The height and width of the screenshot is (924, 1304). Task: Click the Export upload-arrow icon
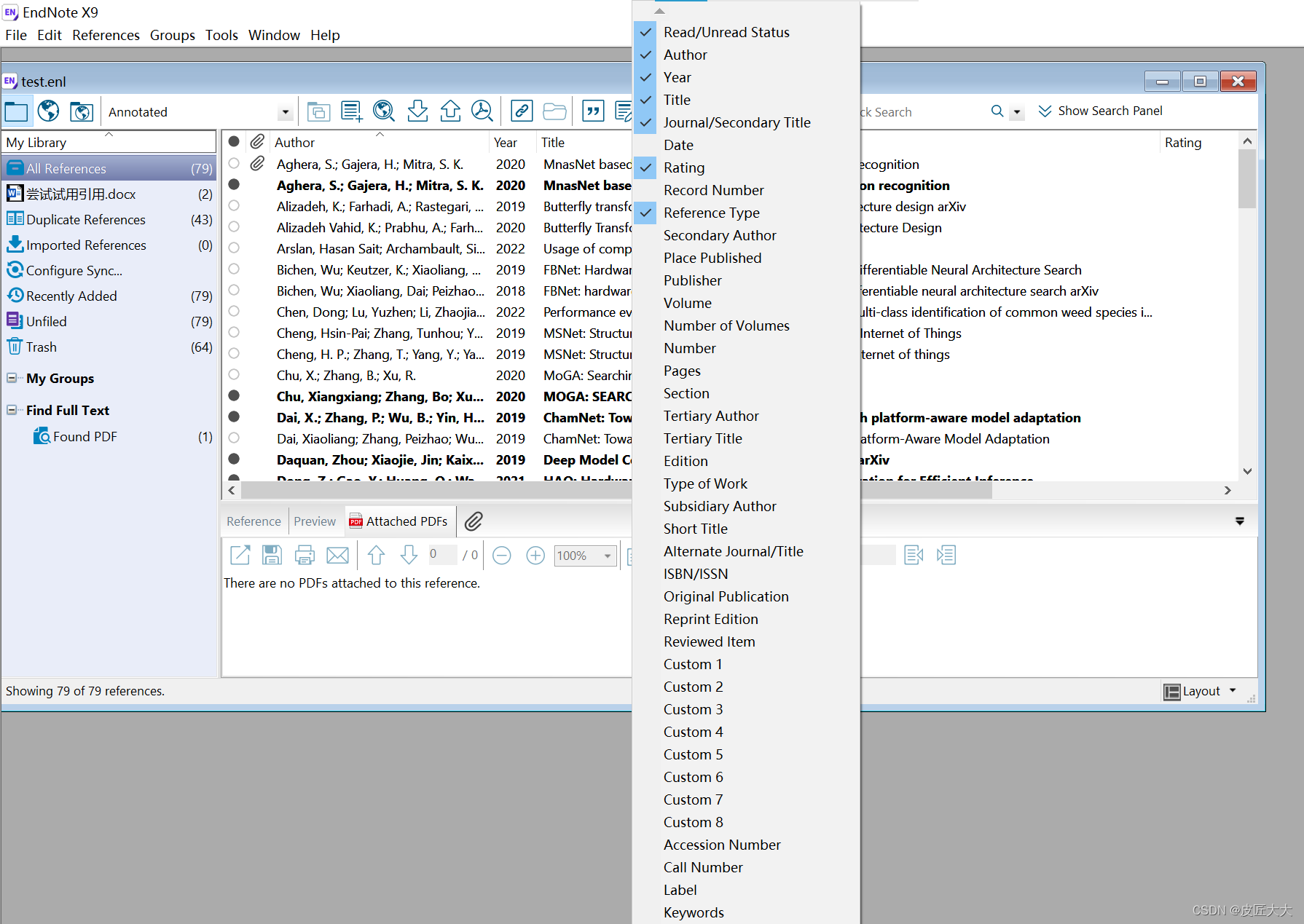coord(450,111)
